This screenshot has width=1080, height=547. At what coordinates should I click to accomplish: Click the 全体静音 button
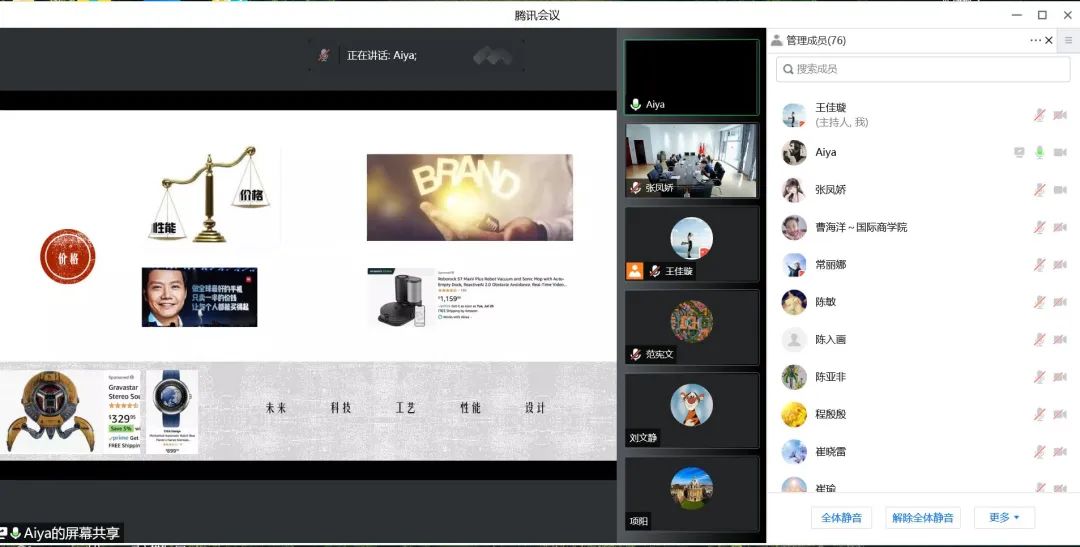click(x=841, y=517)
